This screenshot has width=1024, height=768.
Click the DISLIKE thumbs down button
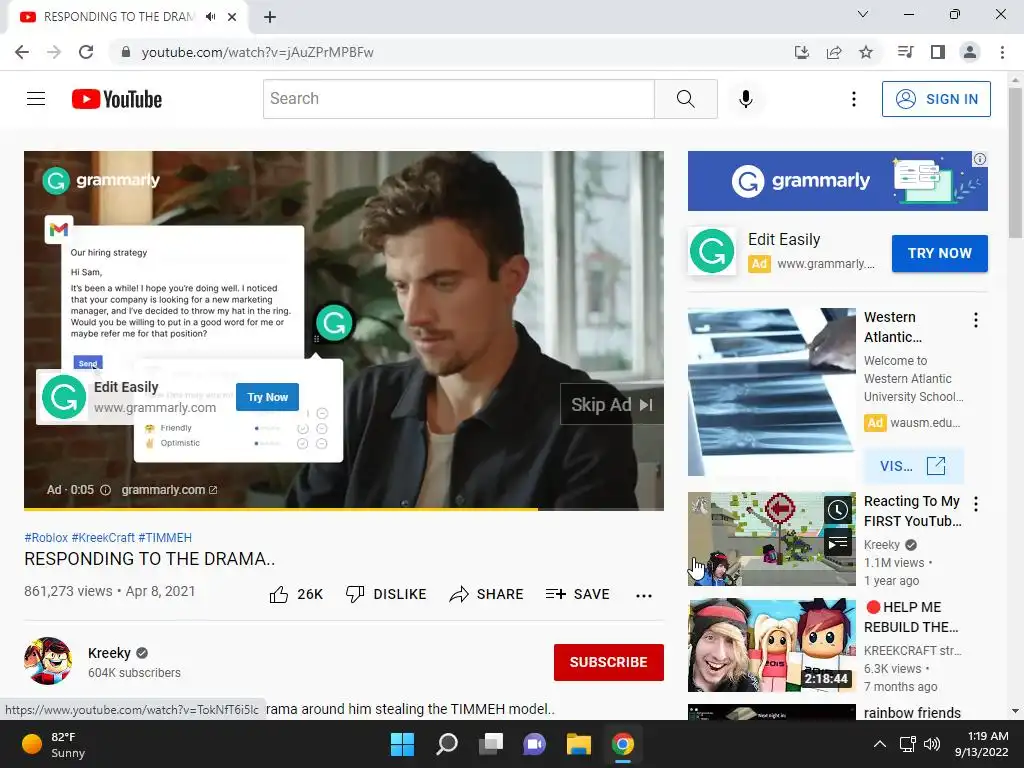coord(386,594)
